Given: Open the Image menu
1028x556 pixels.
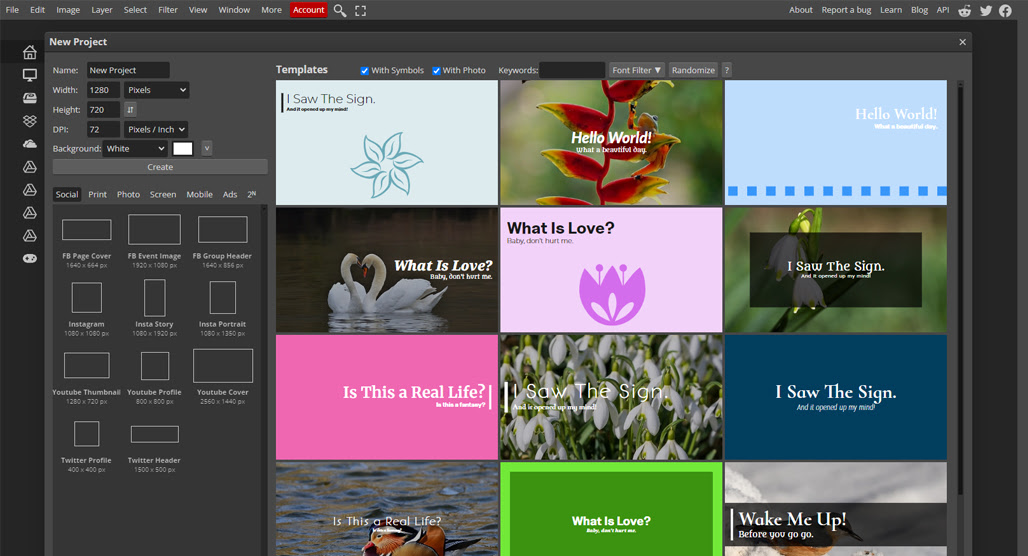Looking at the screenshot, I should click(x=68, y=10).
